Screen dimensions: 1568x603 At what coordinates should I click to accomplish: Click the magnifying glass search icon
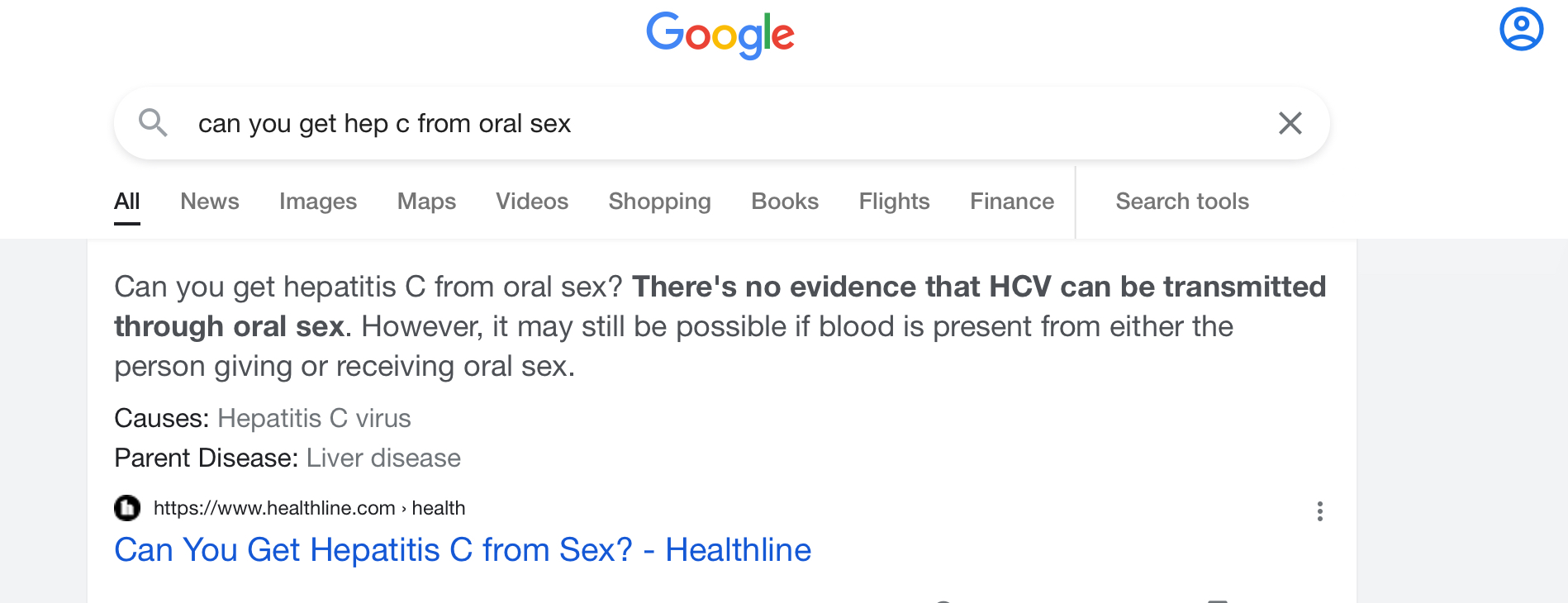[x=153, y=122]
